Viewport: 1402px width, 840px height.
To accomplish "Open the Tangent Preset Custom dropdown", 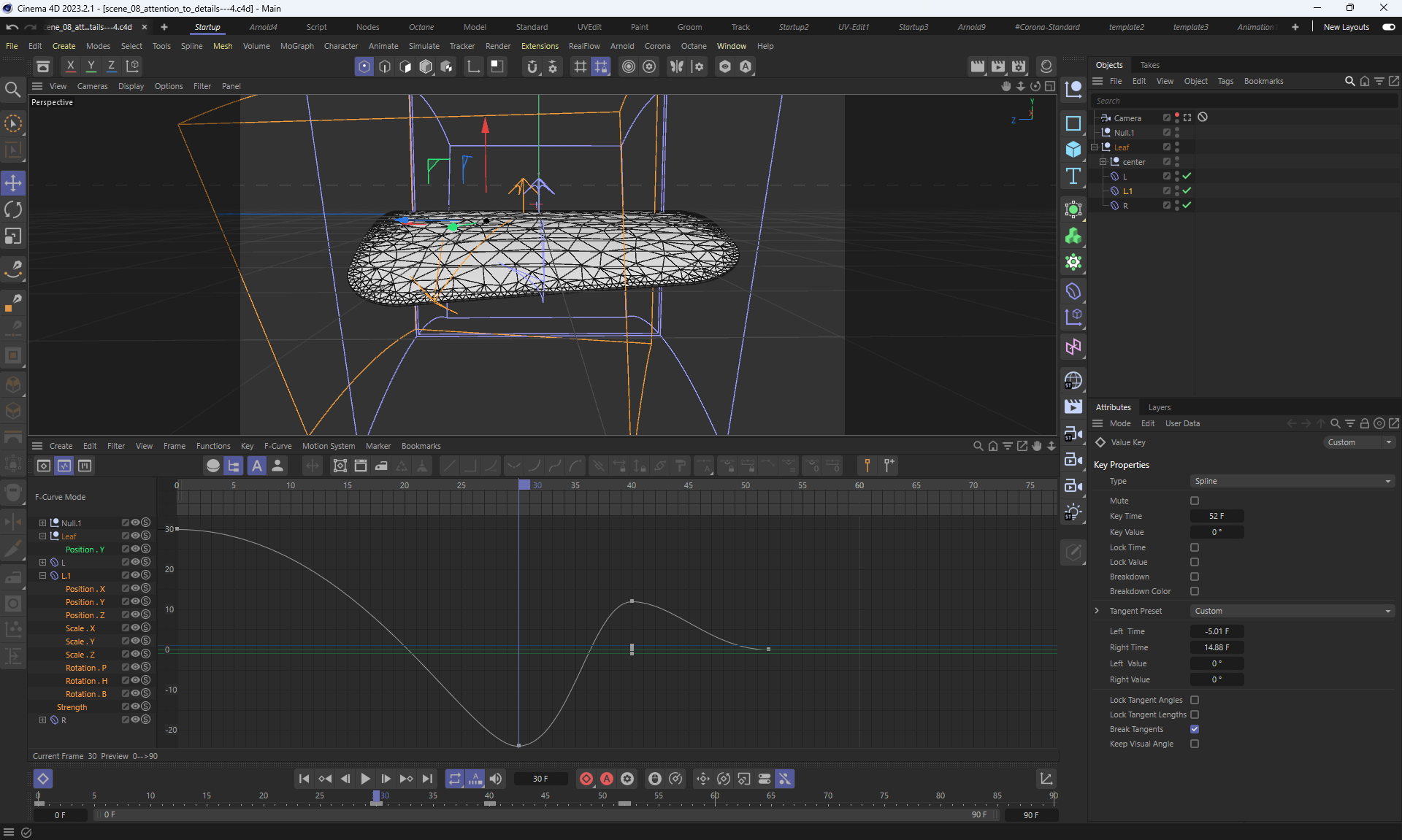I will (x=1292, y=611).
